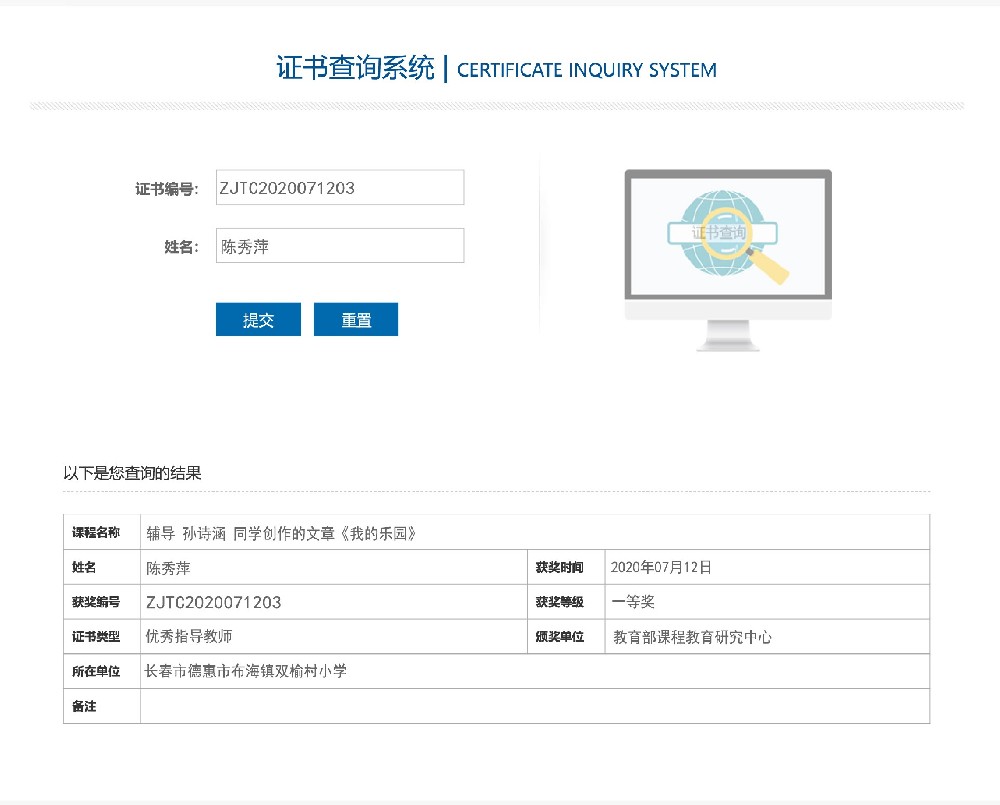Select the name 陈秀萍 in the result table
1000x805 pixels.
point(168,568)
